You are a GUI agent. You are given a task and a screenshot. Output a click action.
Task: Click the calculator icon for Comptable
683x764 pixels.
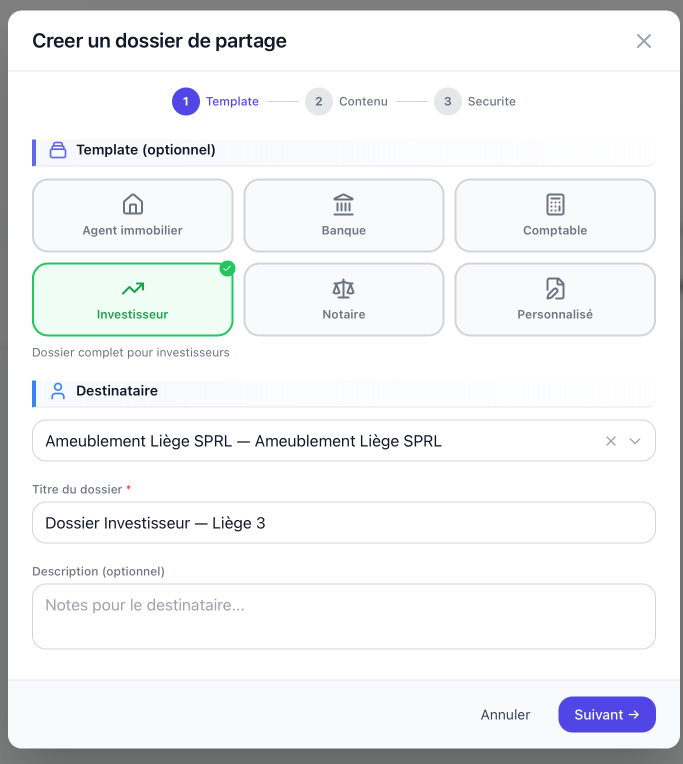(555, 204)
